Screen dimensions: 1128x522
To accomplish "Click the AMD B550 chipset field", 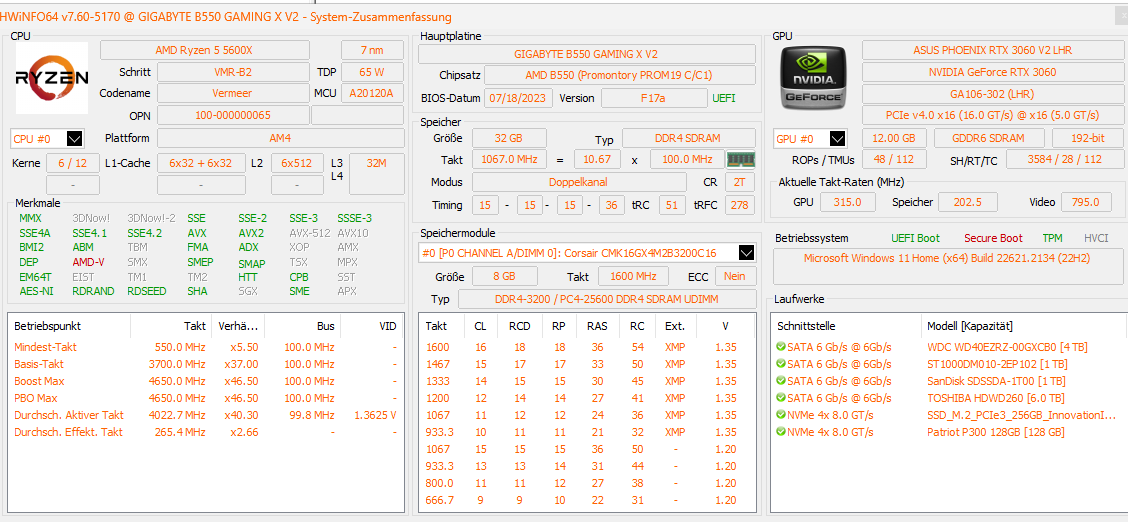I will point(619,75).
